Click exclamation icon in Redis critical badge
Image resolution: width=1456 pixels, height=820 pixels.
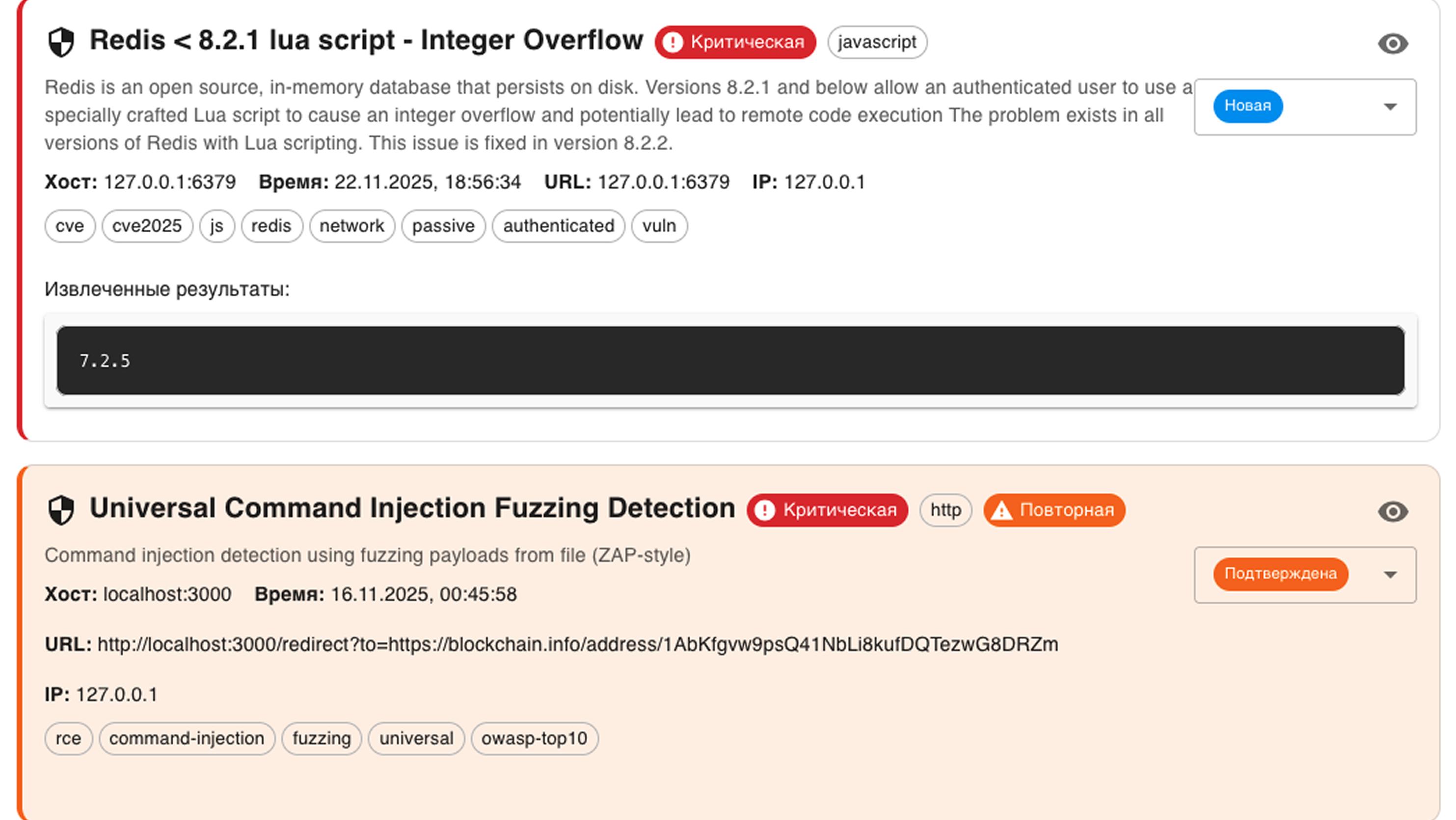tap(673, 42)
